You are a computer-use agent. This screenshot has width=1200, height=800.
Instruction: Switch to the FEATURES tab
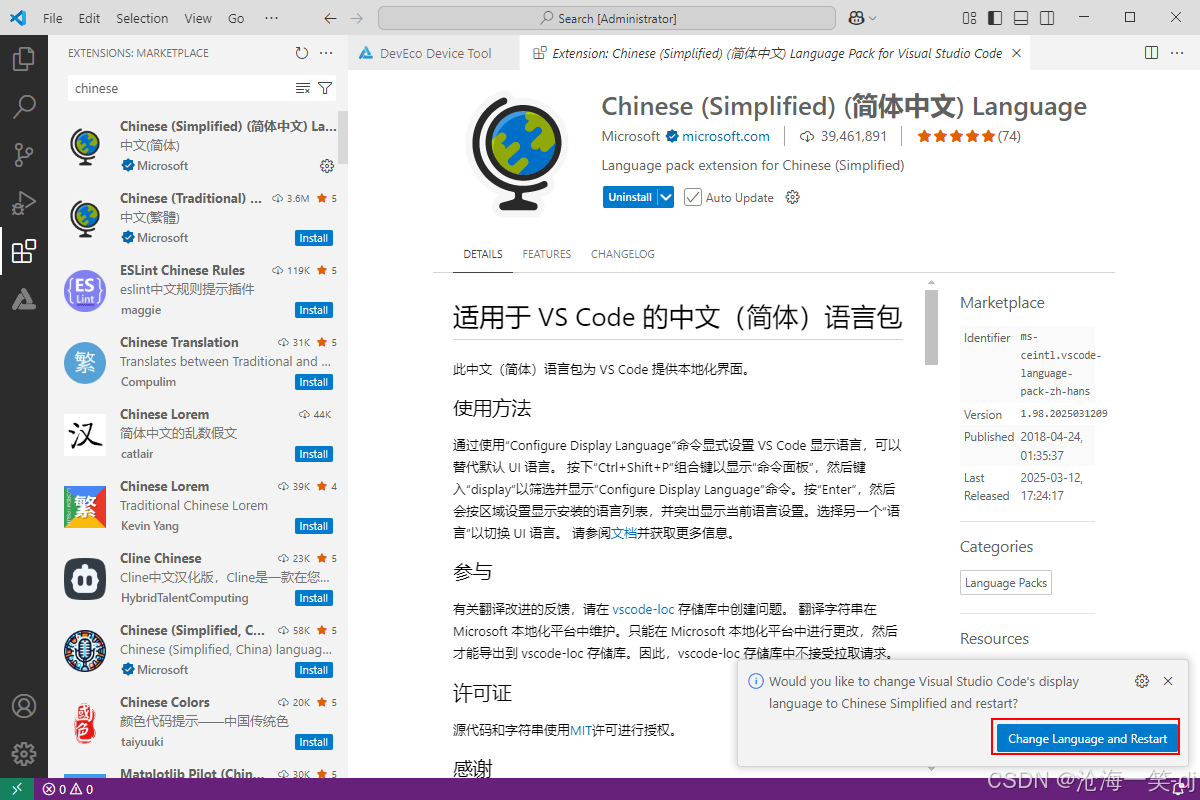point(547,254)
